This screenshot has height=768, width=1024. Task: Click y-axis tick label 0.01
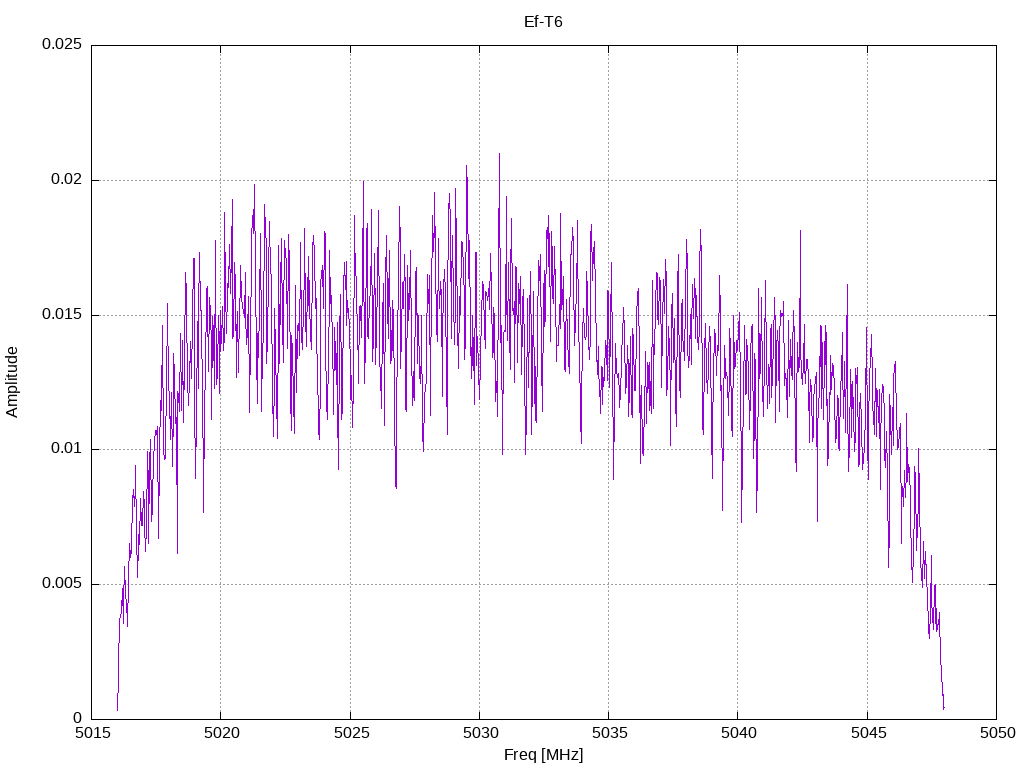tap(67, 449)
